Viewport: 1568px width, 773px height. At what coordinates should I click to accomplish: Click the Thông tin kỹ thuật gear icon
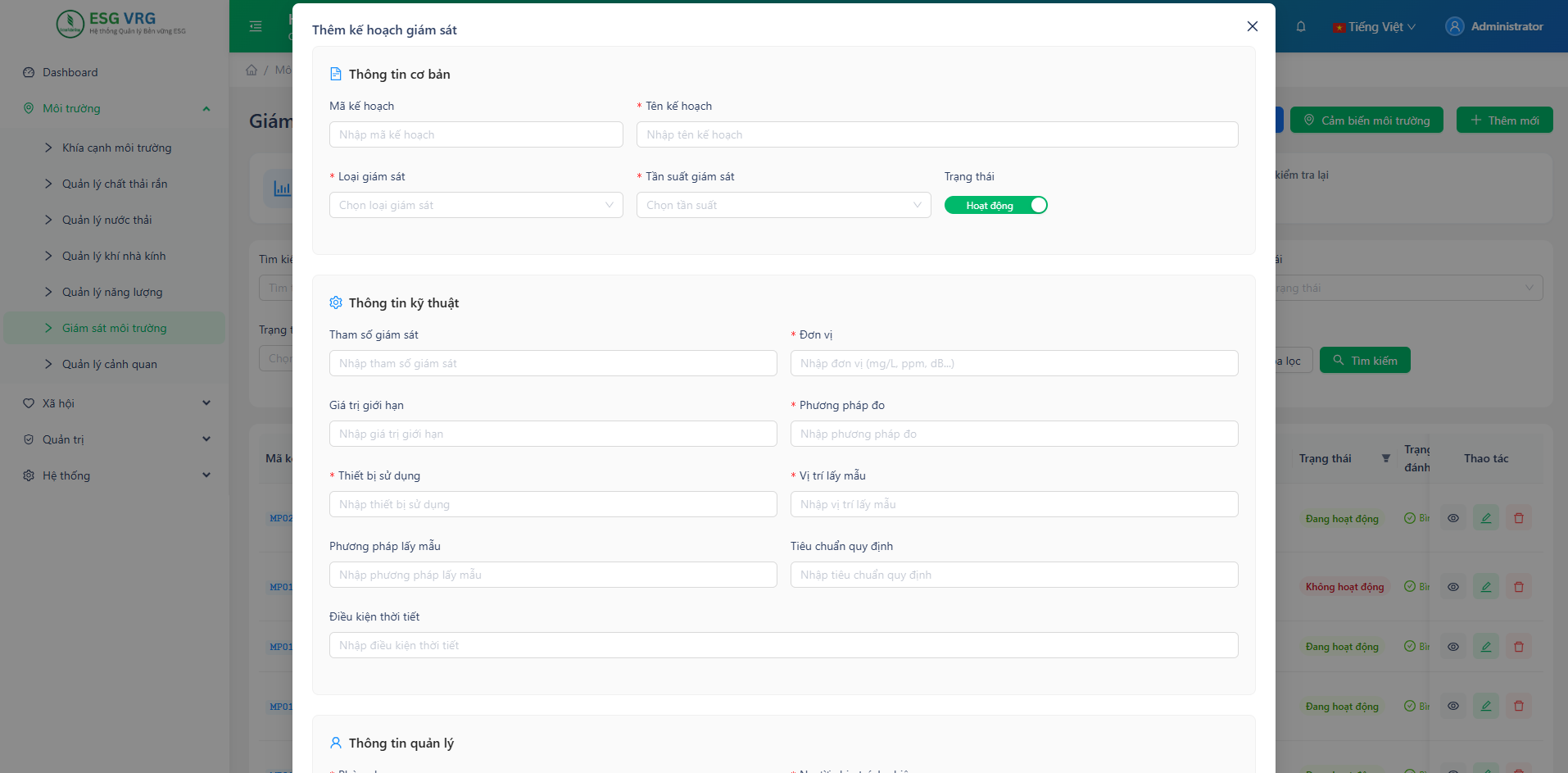click(336, 302)
